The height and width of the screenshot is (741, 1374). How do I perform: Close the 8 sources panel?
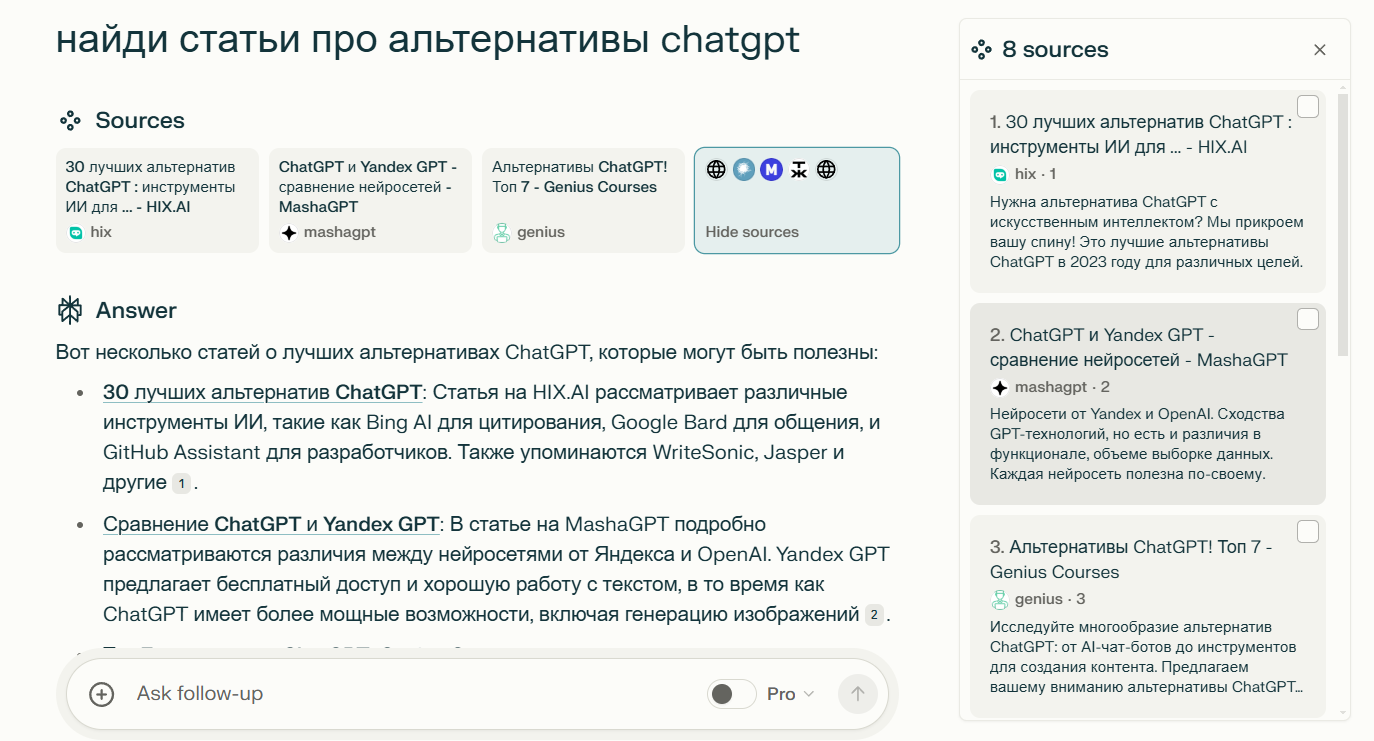point(1319,48)
